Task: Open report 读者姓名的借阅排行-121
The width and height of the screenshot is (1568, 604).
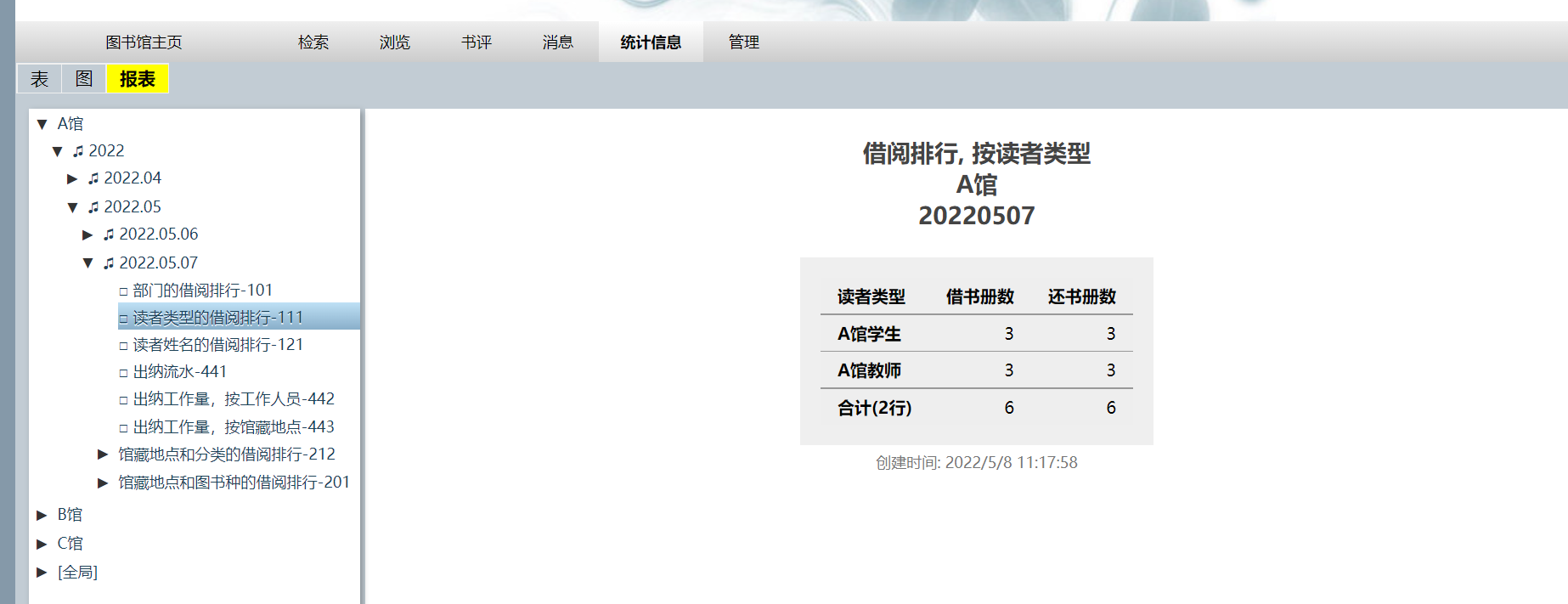Action: tap(218, 345)
